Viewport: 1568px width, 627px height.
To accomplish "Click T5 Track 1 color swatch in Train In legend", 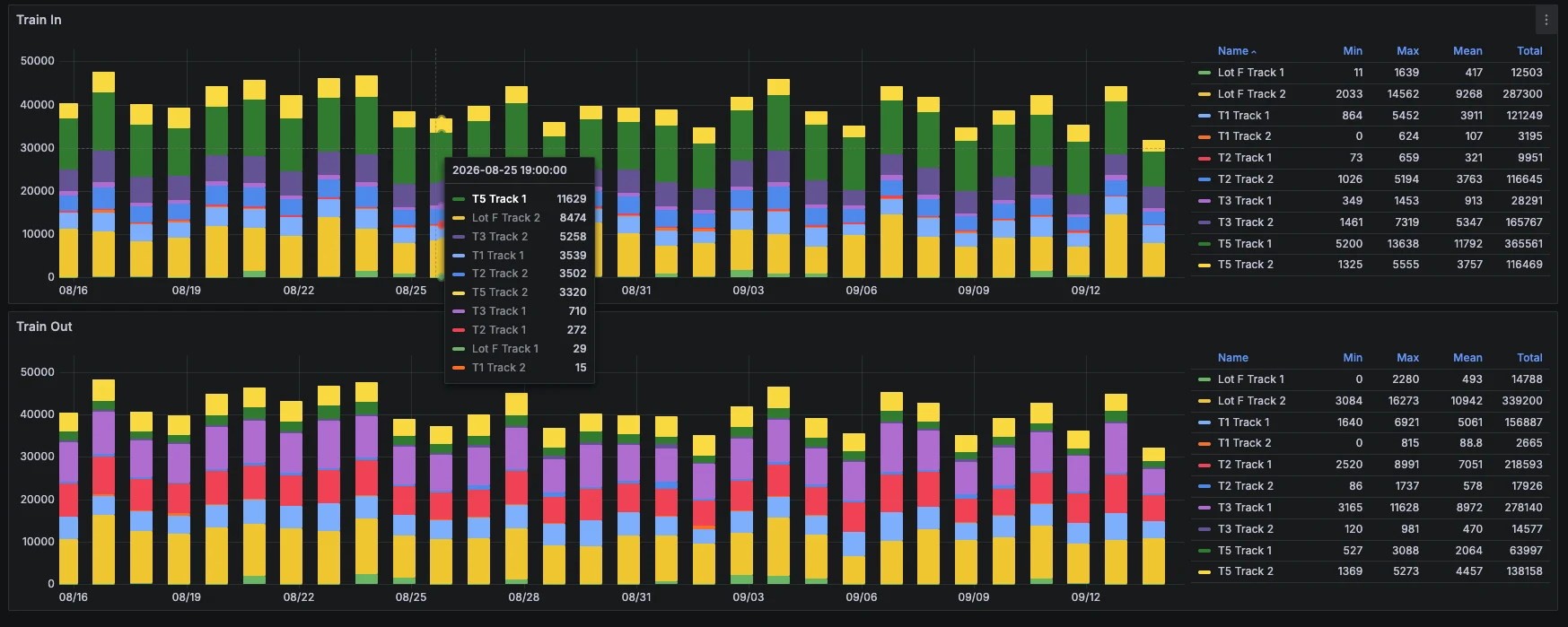I will [1204, 244].
